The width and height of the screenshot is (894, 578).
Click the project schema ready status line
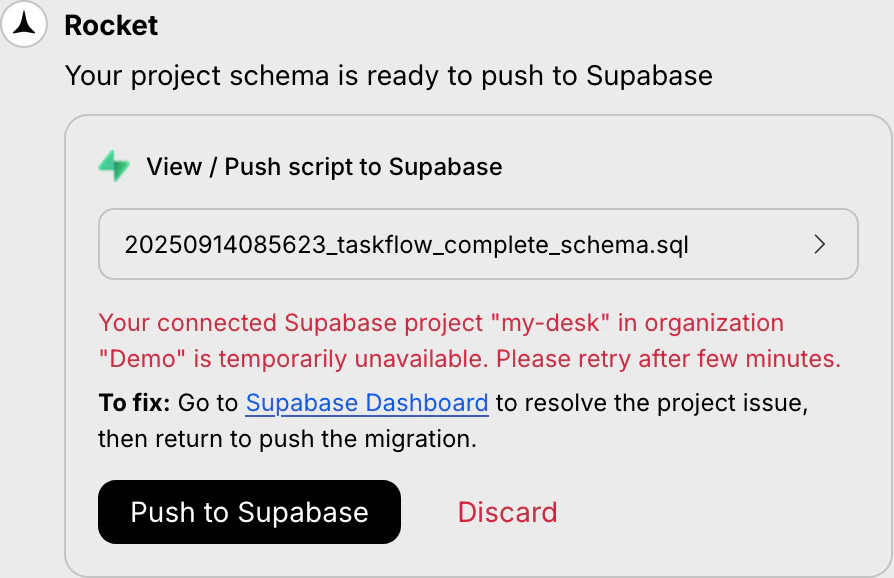(389, 75)
